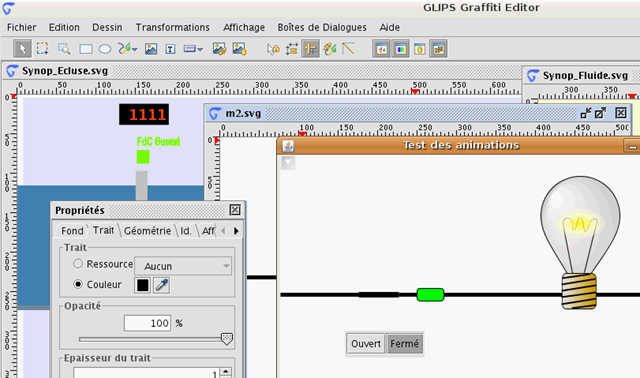Viewport: 640px width, 378px height.
Task: Select the Ressource radio button
Action: pyautogui.click(x=78, y=264)
